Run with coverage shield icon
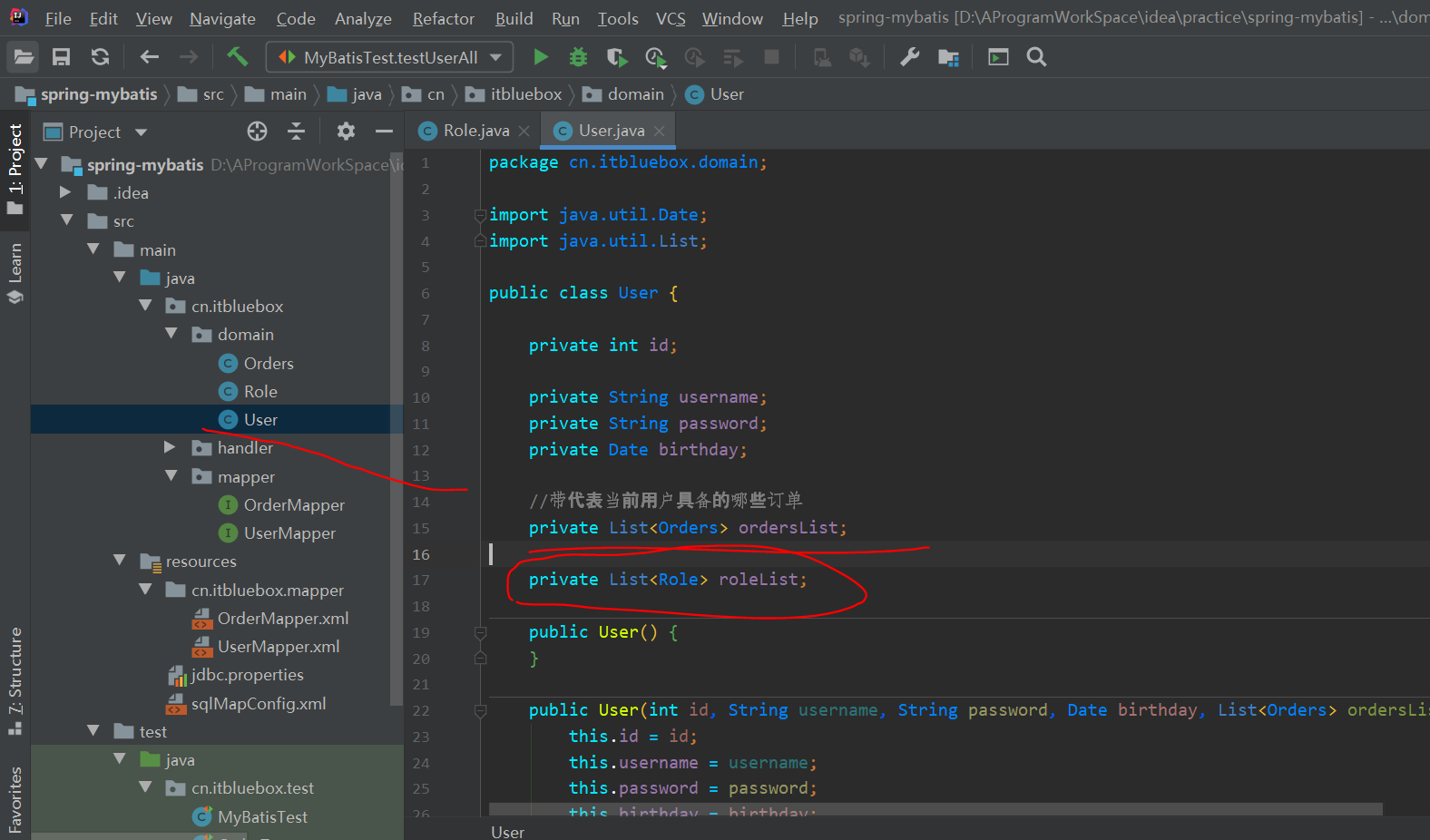1430x840 pixels. 617,57
